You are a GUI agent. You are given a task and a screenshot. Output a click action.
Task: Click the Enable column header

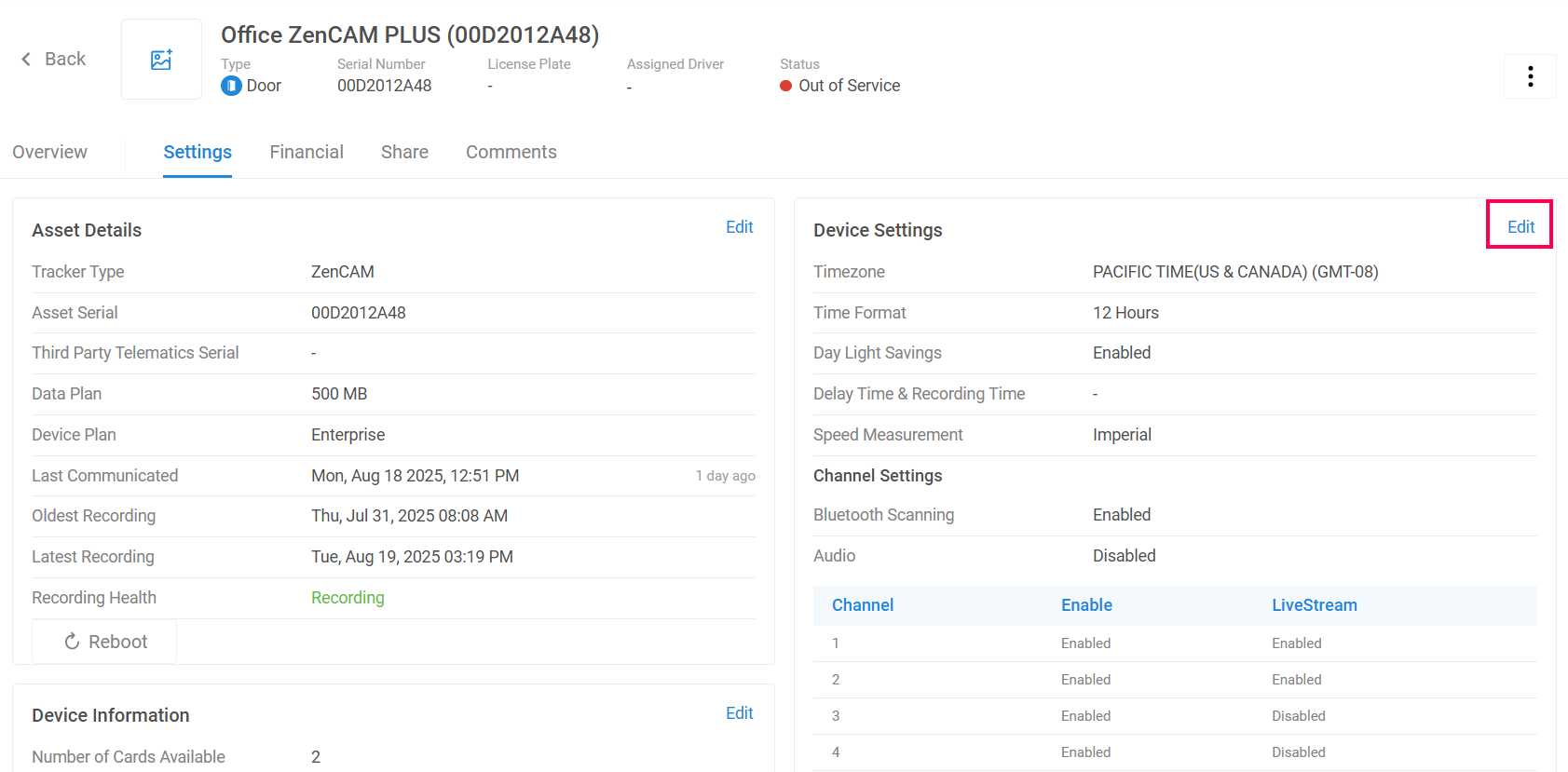(1086, 605)
